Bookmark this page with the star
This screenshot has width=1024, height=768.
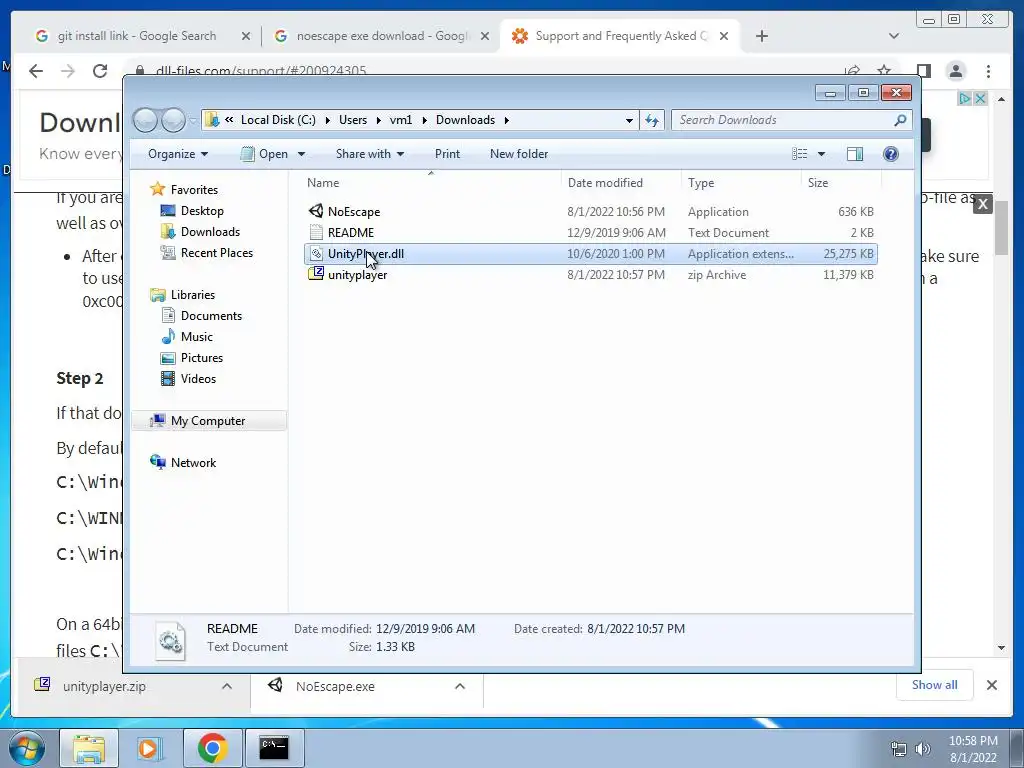coord(884,71)
